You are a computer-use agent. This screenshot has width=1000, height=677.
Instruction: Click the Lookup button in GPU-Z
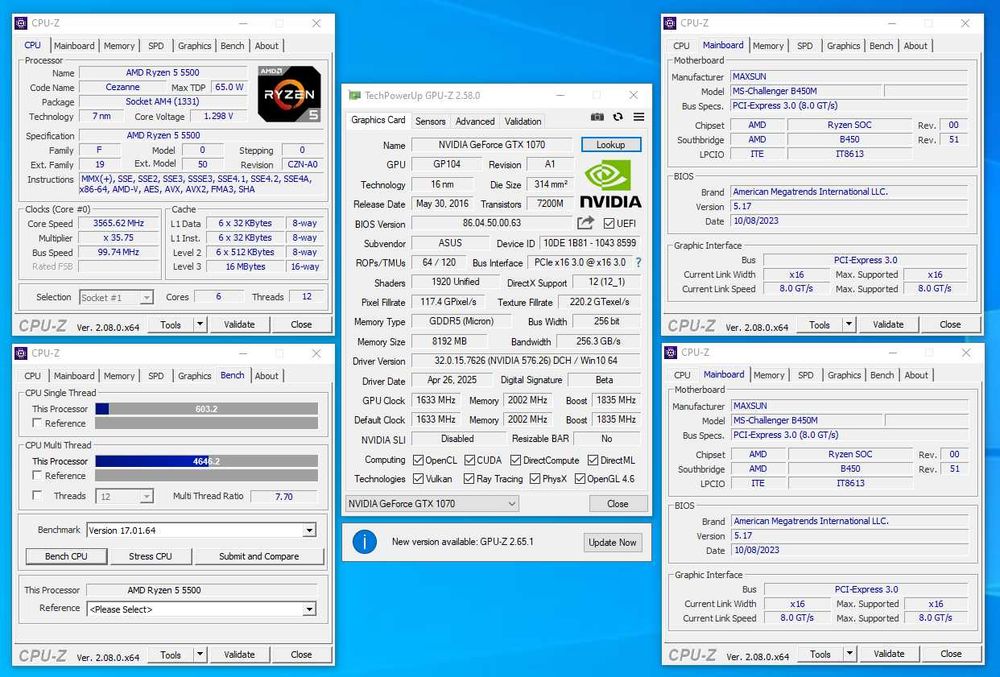click(610, 145)
